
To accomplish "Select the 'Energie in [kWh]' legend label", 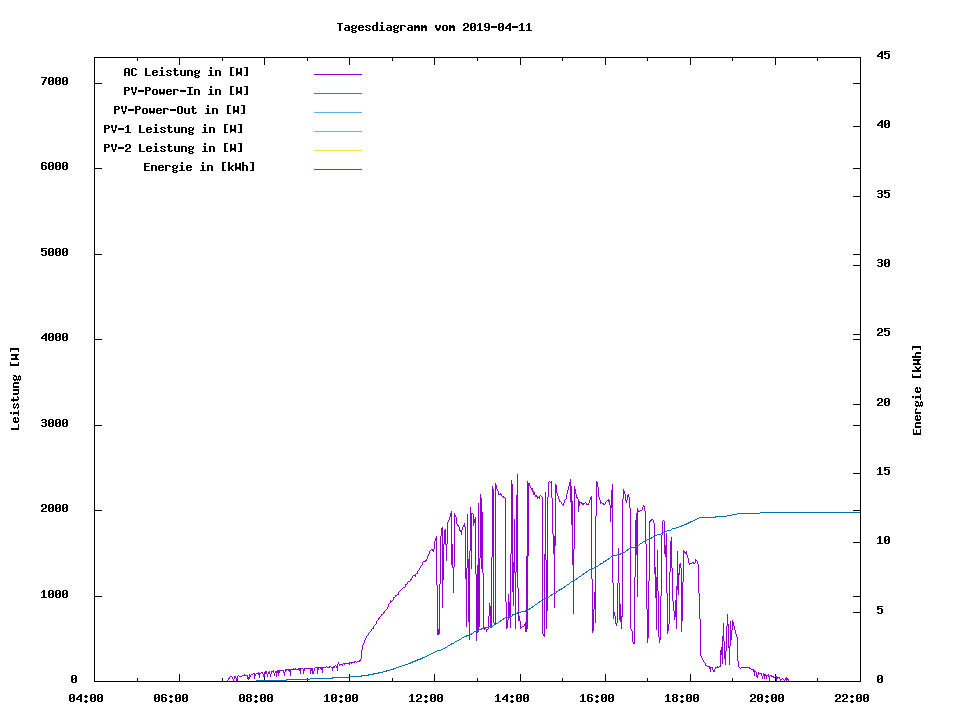I will (x=199, y=167).
